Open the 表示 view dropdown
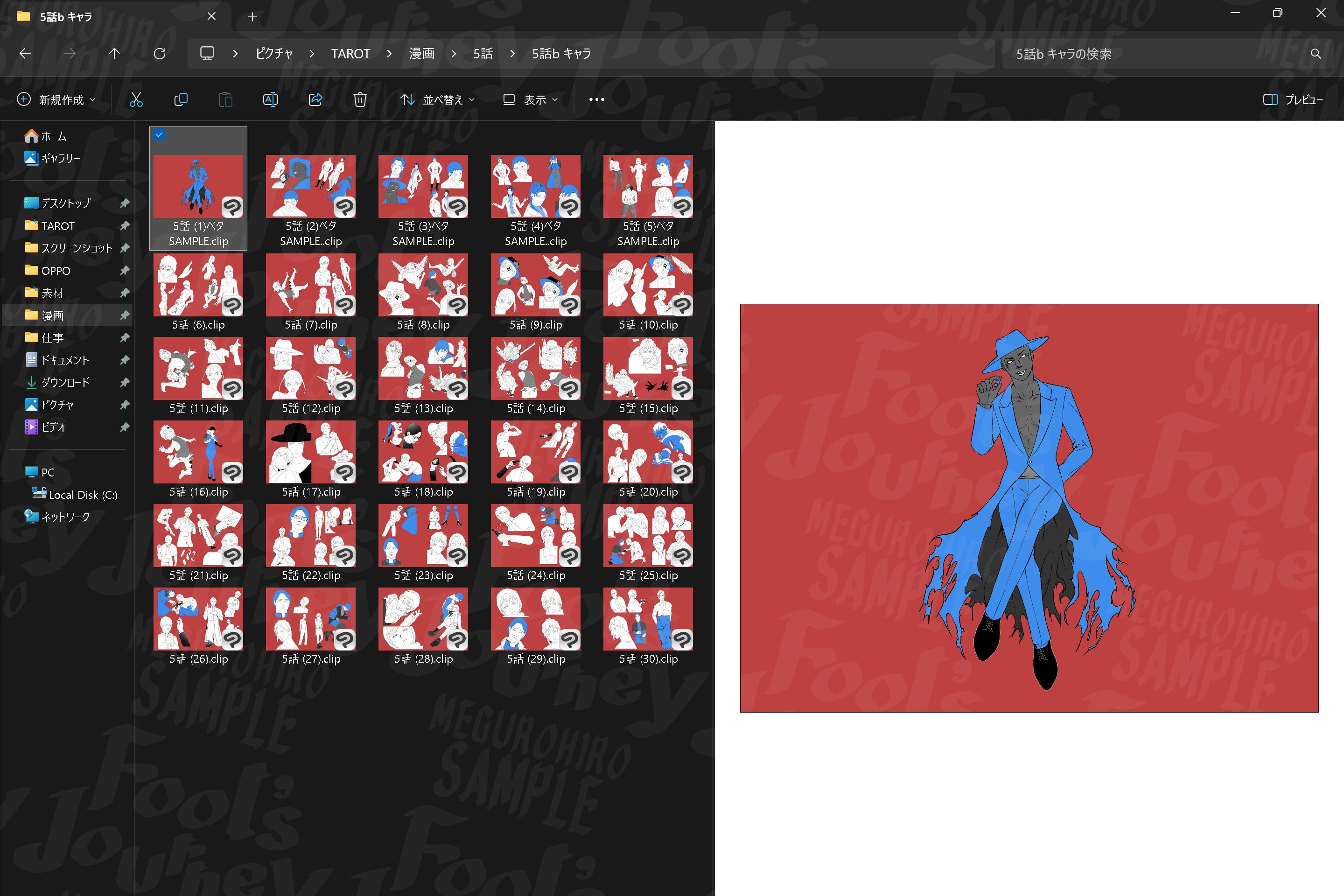This screenshot has width=1344, height=896. click(x=530, y=100)
